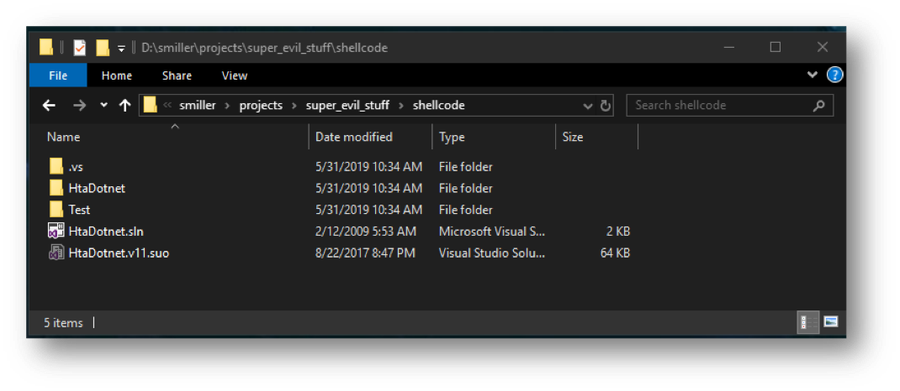Open the Share ribbon tab
The height and width of the screenshot is (391, 900).
coord(177,75)
